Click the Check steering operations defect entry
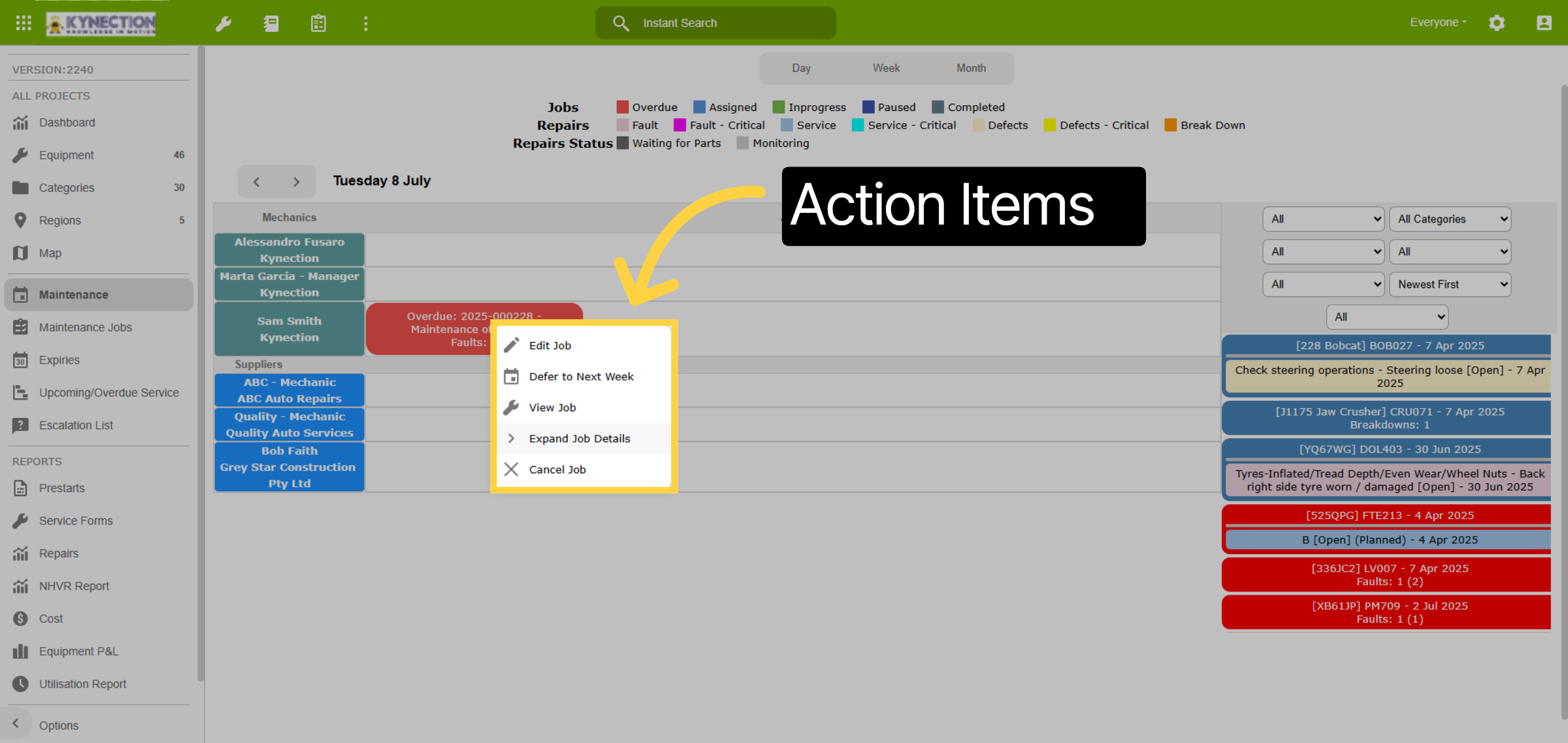Viewport: 1568px width, 743px height. [1390, 377]
